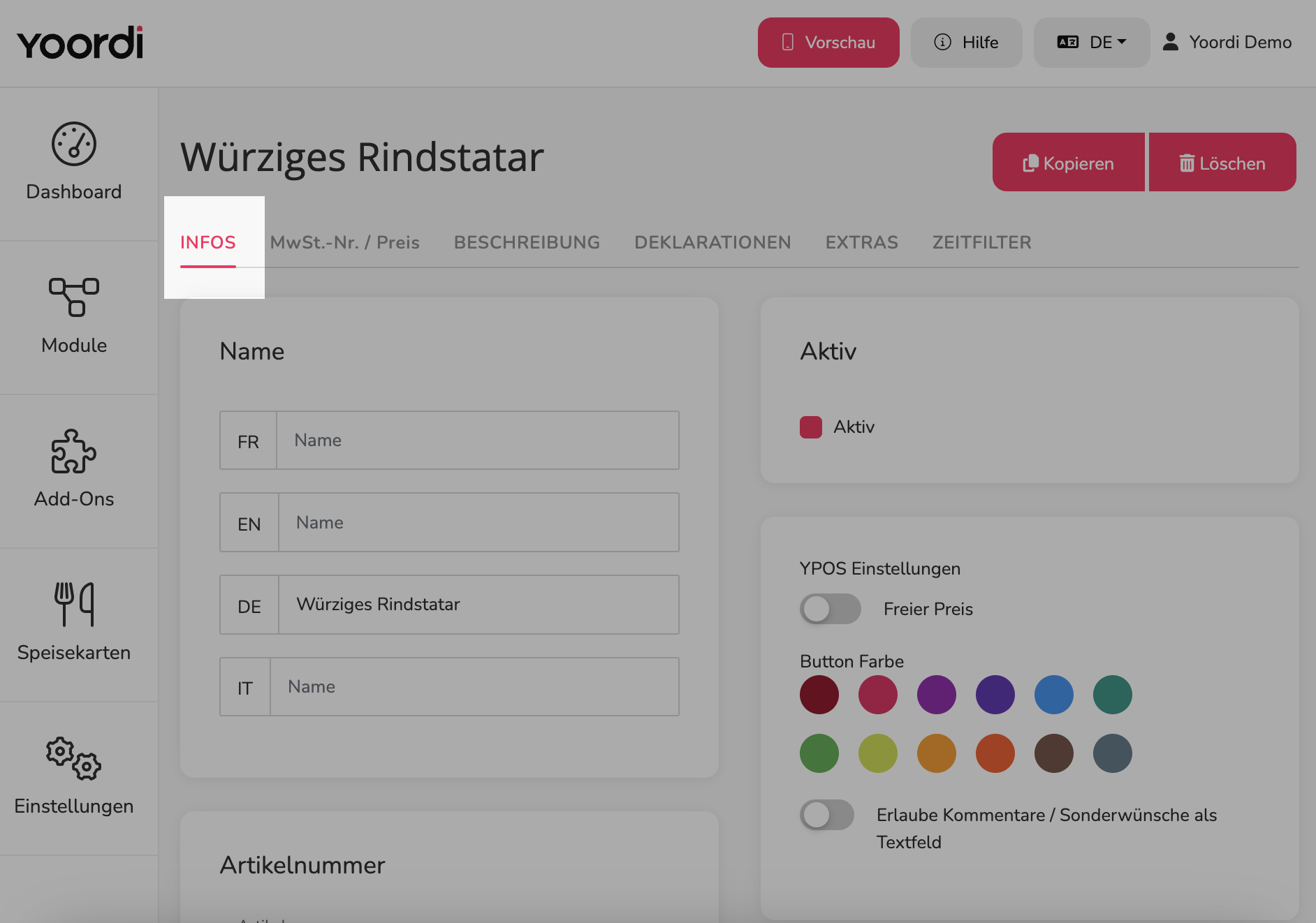Select the crimson red button color
The width and height of the screenshot is (1316, 923).
[878, 695]
